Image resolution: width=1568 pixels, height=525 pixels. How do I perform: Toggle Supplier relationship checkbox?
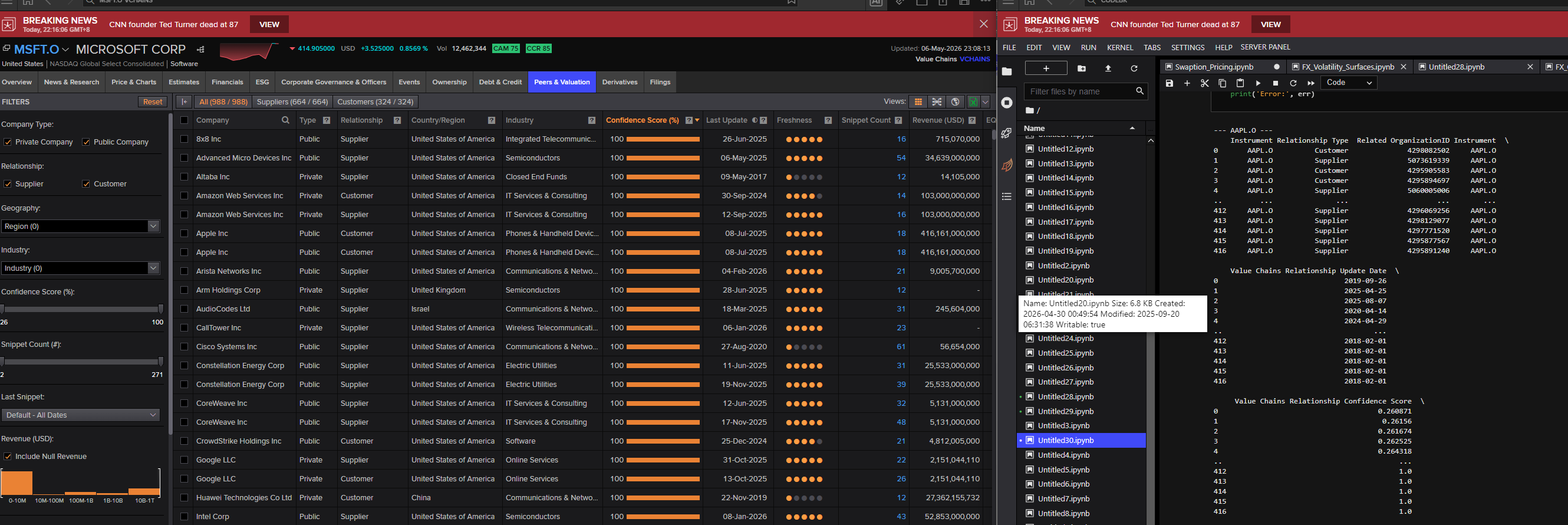7,184
